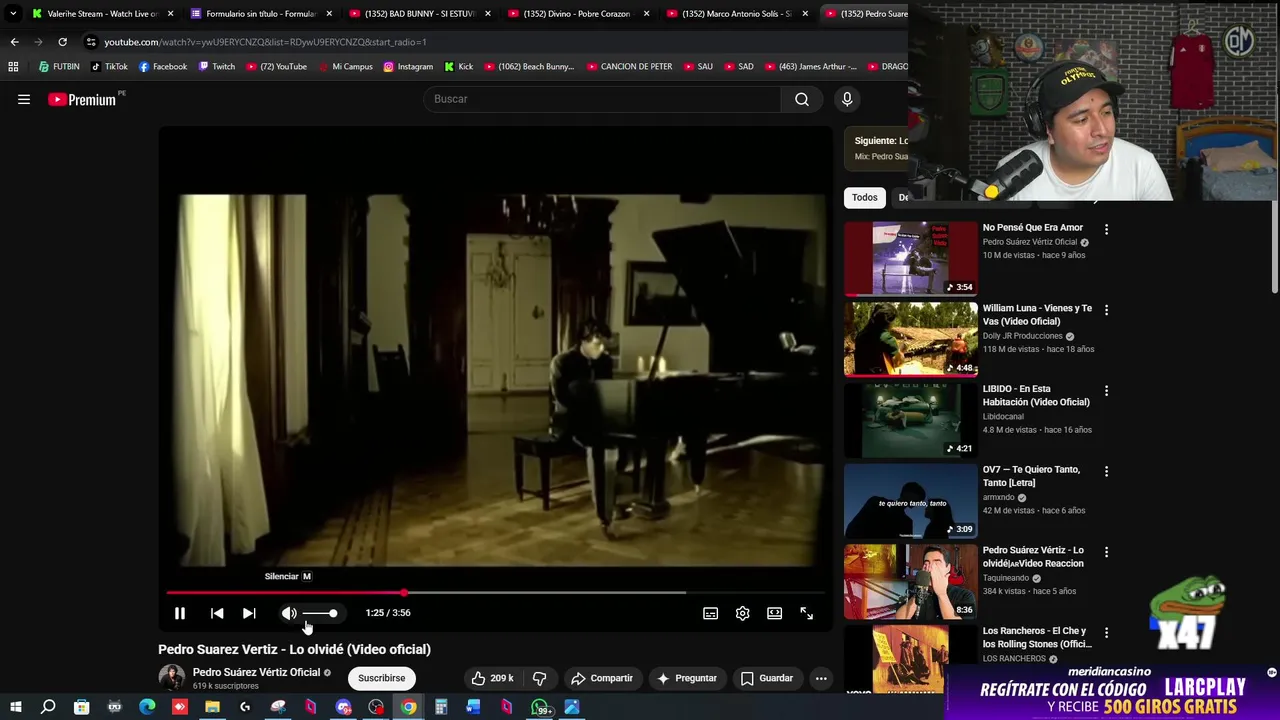Subscribe with the Suscribirse button
Screen dimensions: 1280x720
(x=382, y=678)
